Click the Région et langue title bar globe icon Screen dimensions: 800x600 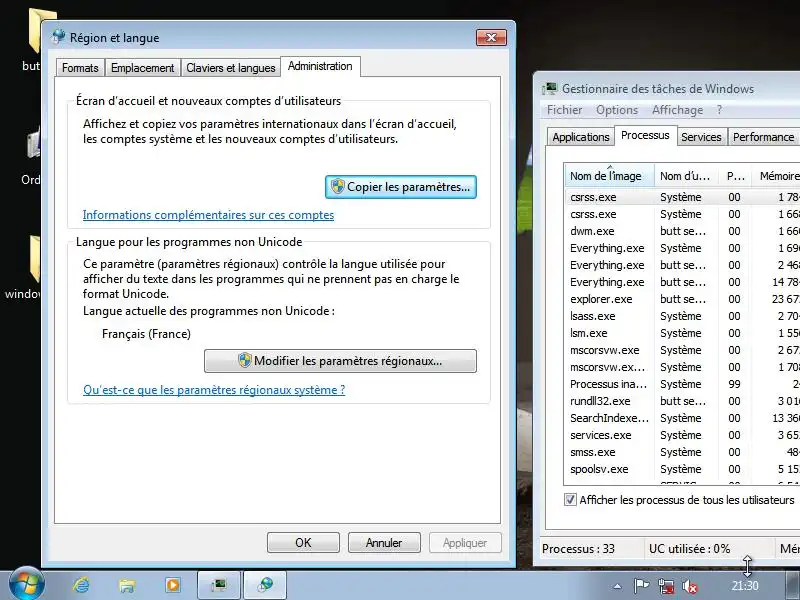(58, 37)
